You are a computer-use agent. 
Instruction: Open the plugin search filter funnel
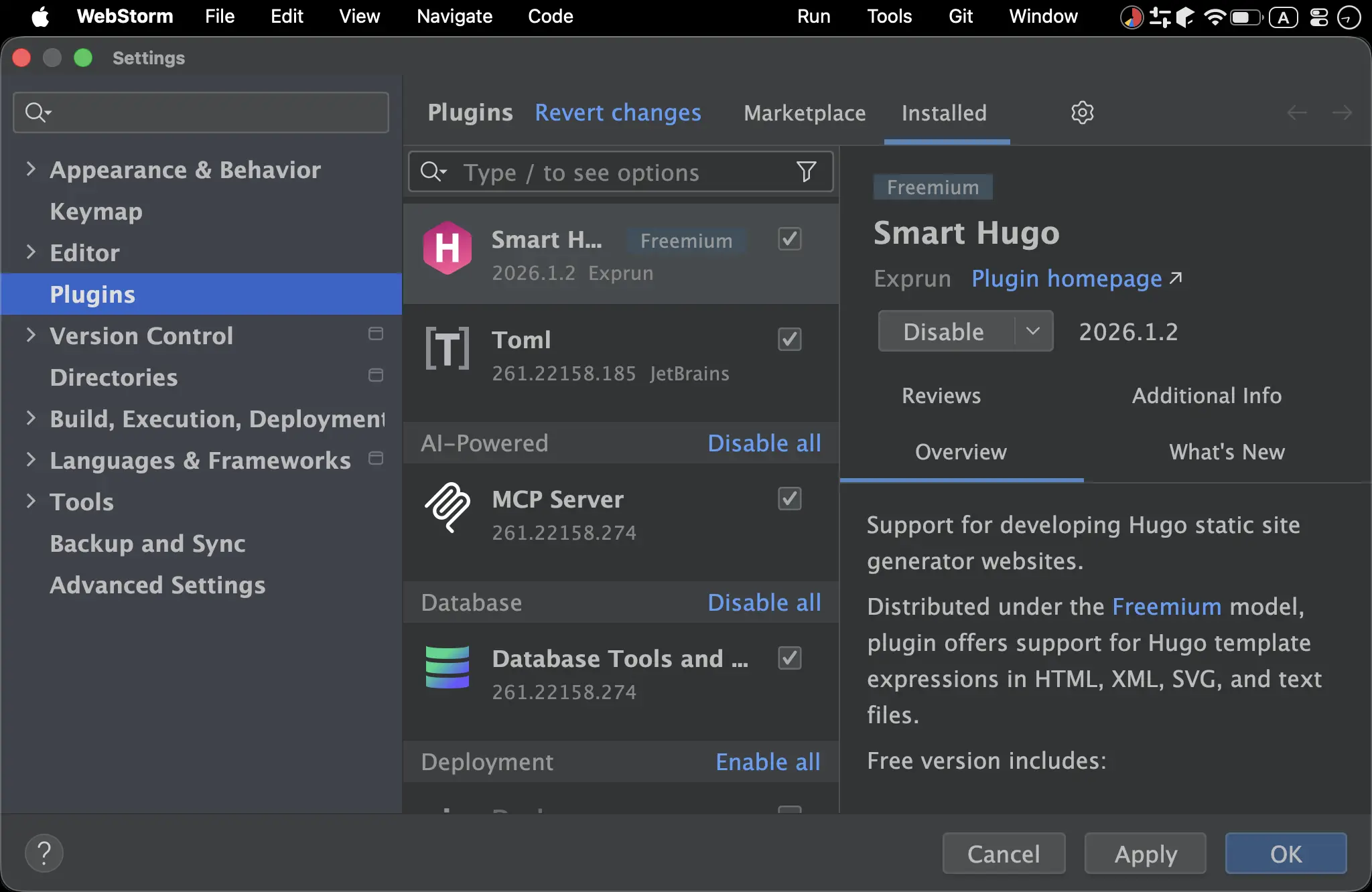click(x=807, y=171)
